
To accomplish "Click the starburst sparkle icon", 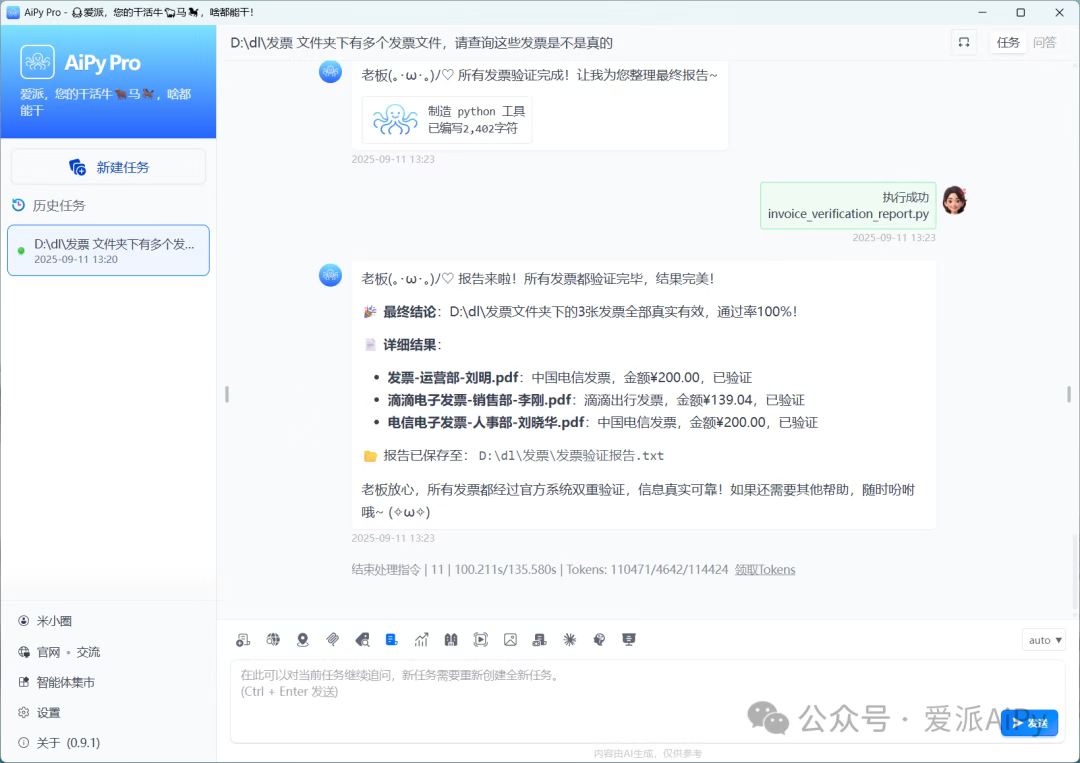I will tap(570, 640).
